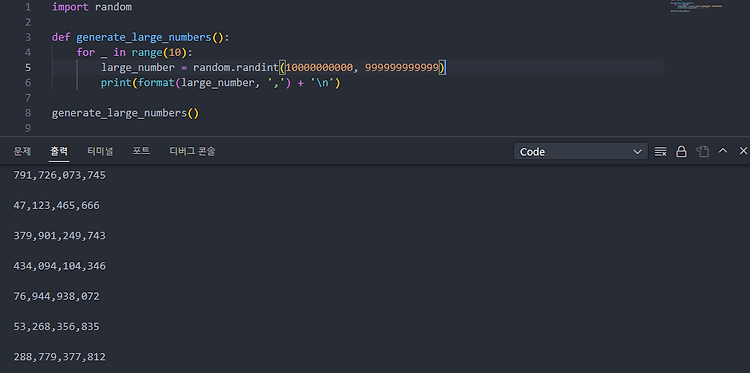Image resolution: width=750 pixels, height=373 pixels.
Task: Toggle the output scroll lock icon
Action: (681, 152)
